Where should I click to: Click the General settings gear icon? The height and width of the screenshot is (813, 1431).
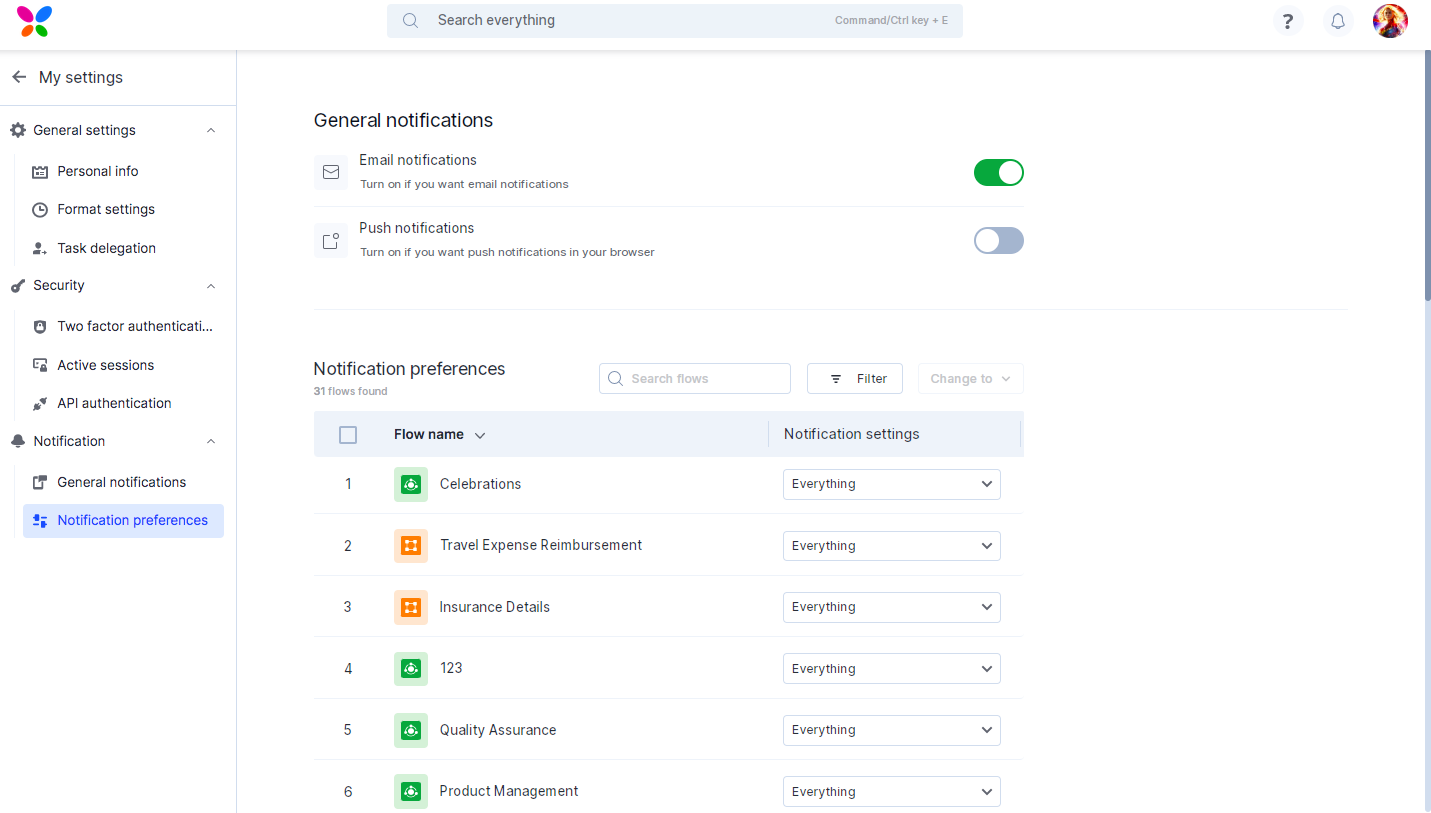coord(18,130)
